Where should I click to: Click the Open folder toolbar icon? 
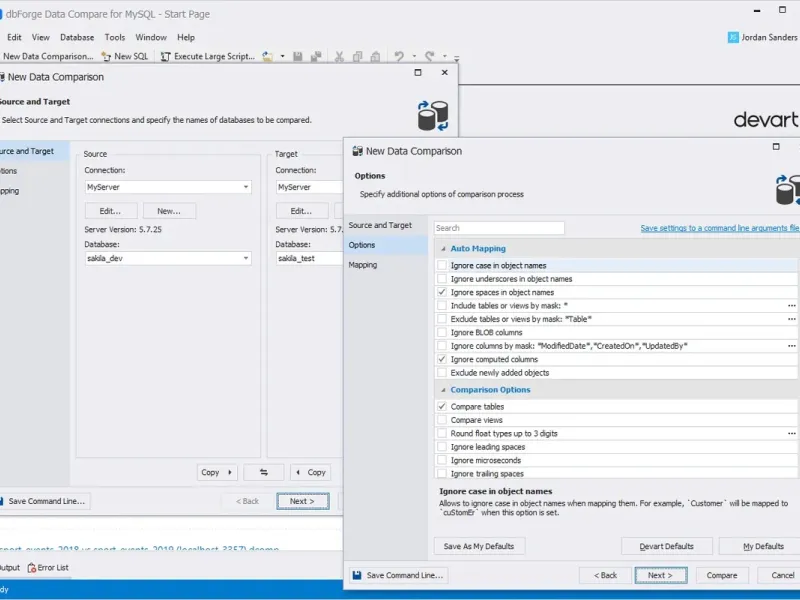click(x=267, y=56)
